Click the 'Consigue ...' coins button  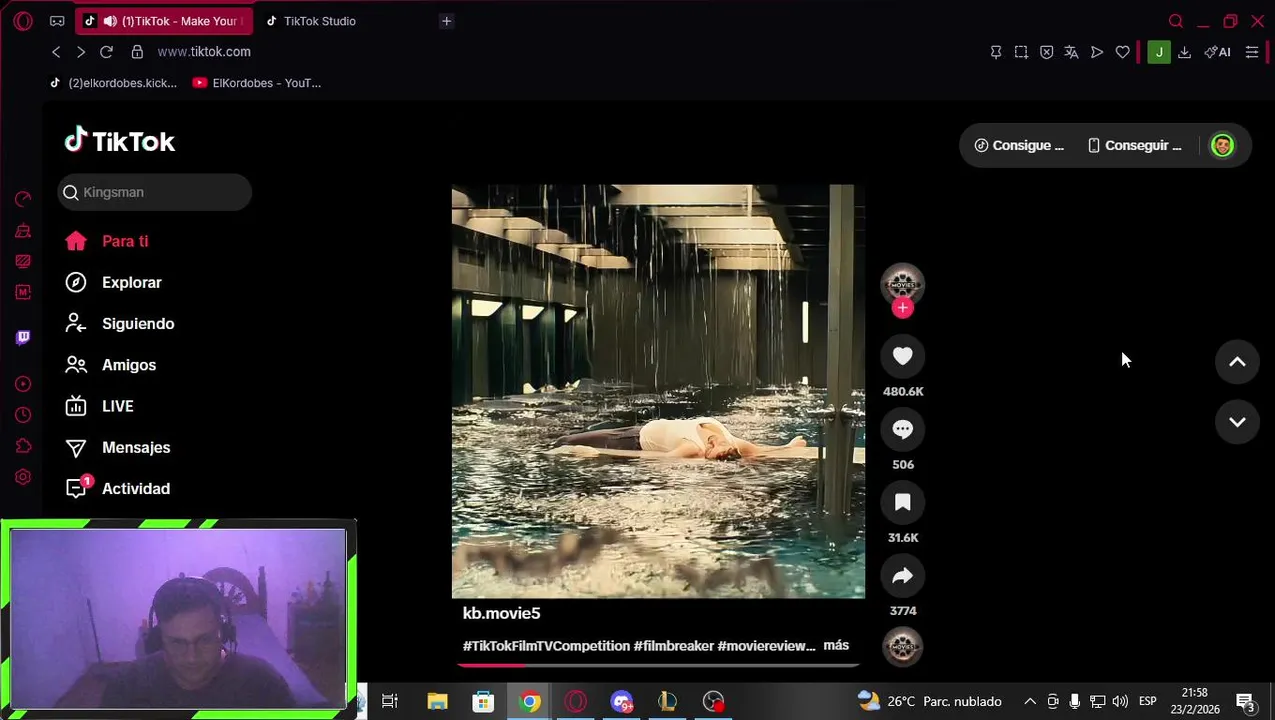click(x=1019, y=145)
